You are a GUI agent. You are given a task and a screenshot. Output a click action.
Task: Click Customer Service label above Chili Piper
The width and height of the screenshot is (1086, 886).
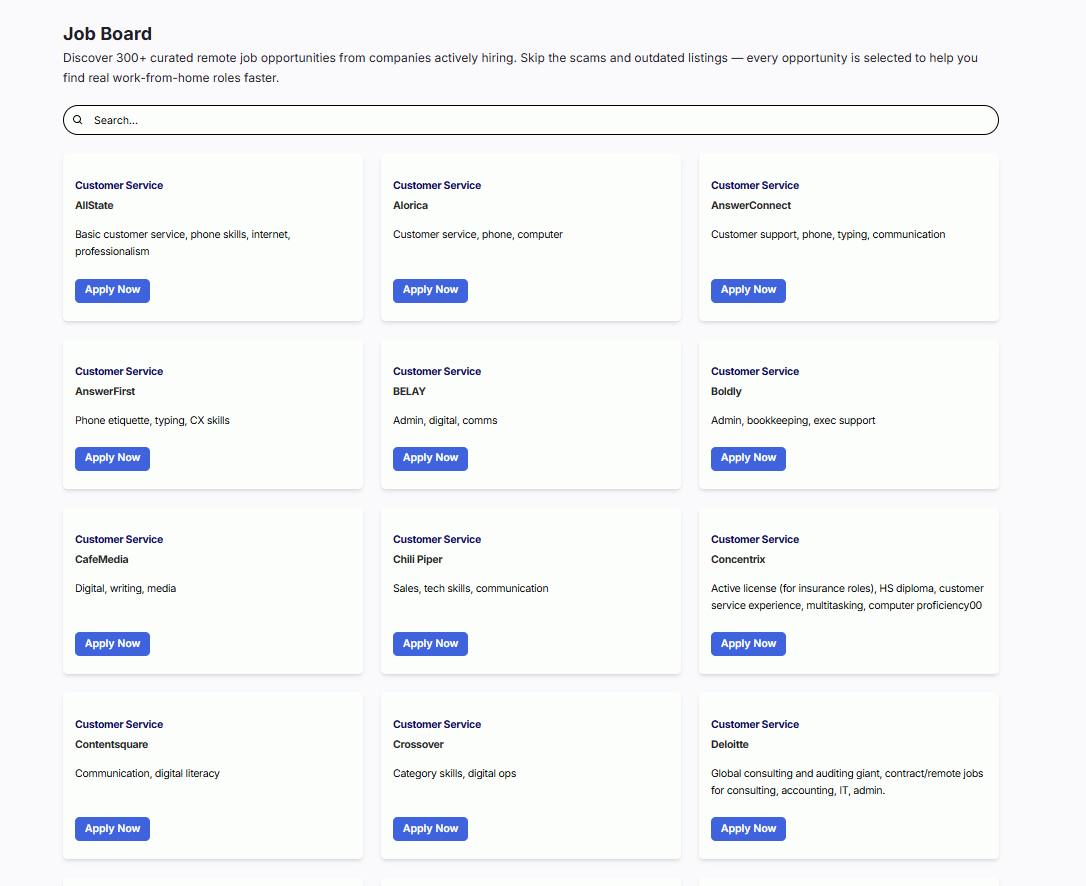pos(437,540)
